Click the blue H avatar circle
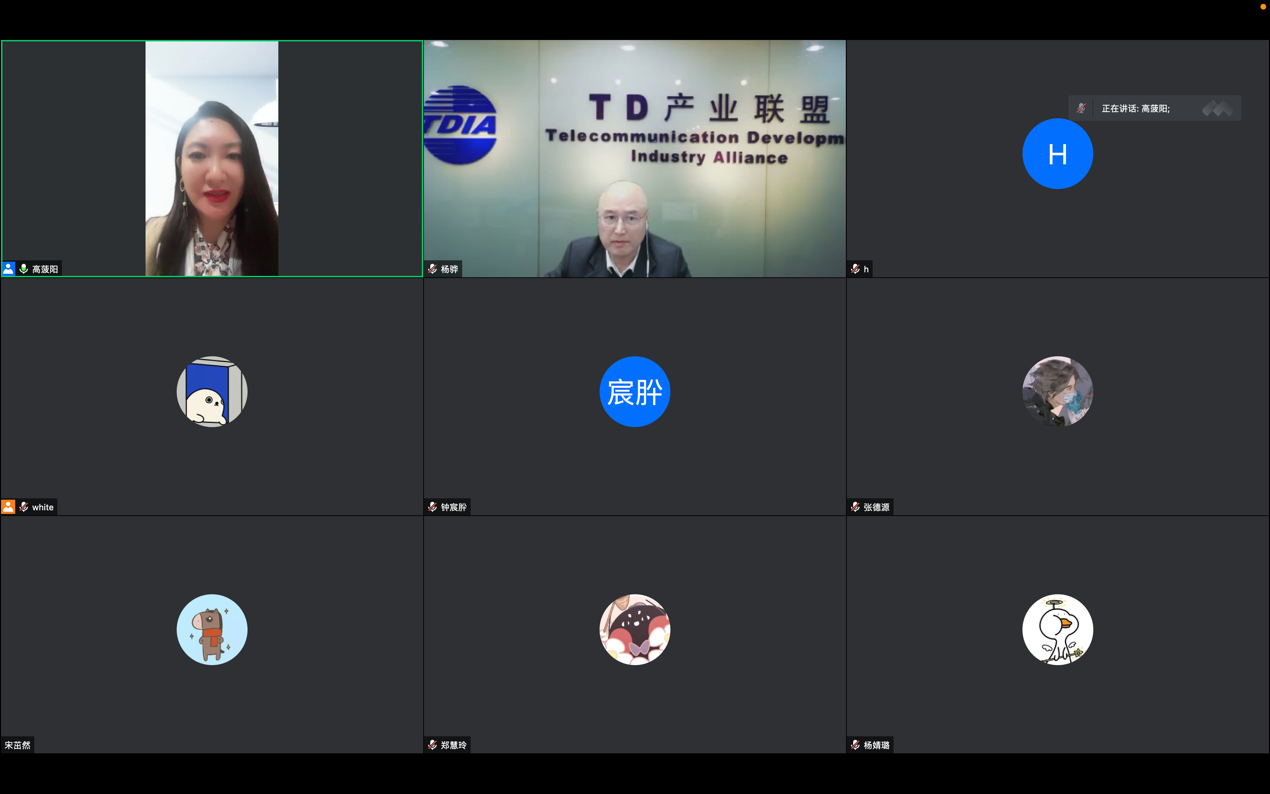The height and width of the screenshot is (794, 1270). click(1058, 154)
